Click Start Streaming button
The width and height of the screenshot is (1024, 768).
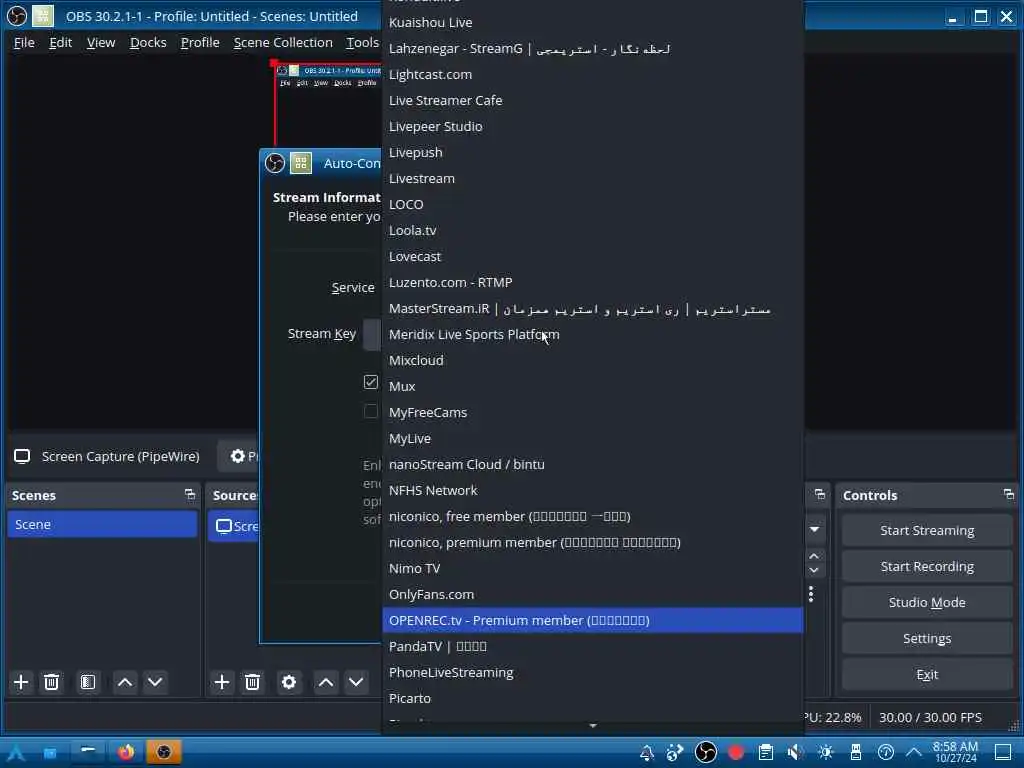(927, 530)
